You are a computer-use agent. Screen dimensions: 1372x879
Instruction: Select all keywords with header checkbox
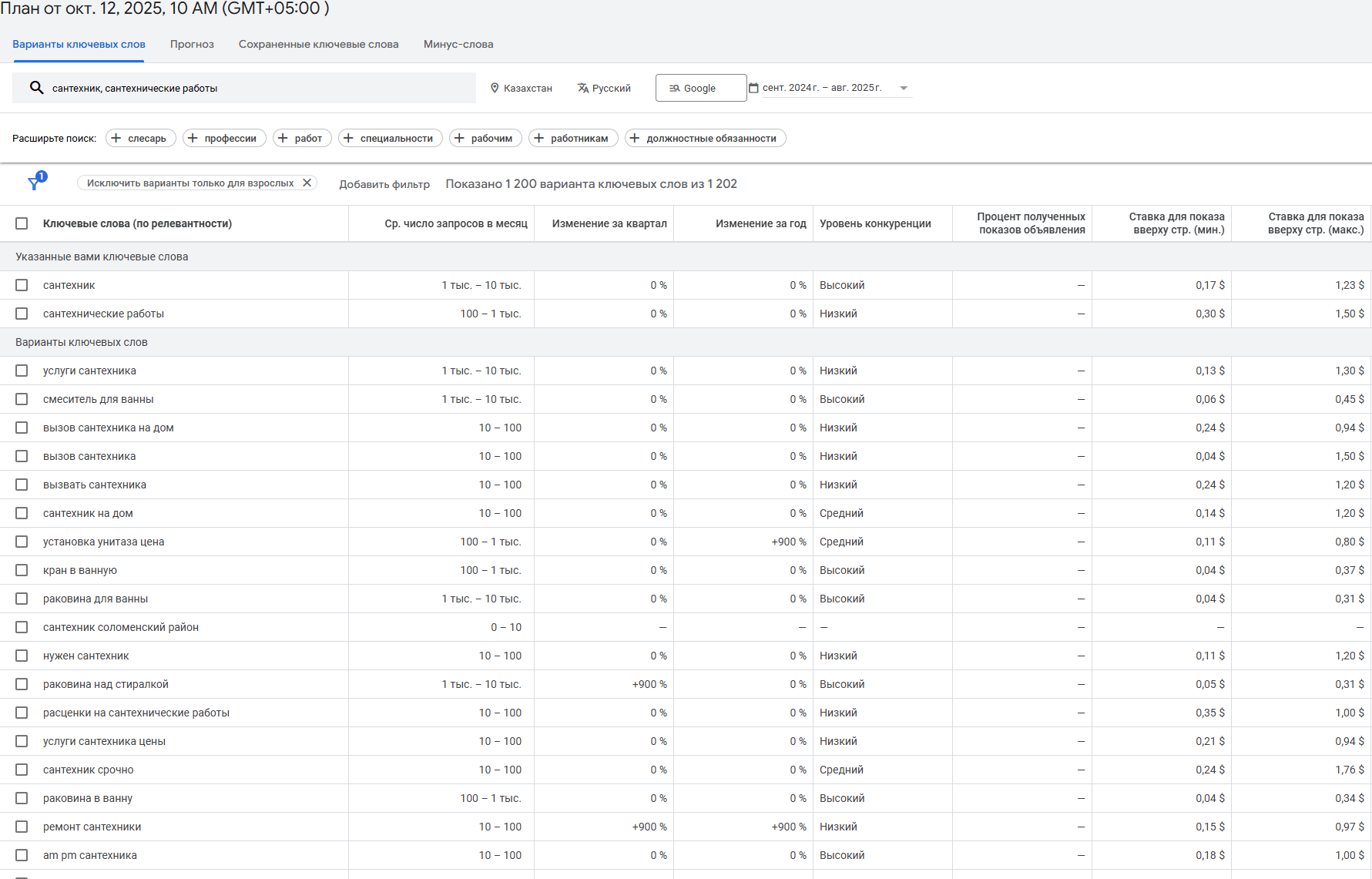tap(22, 223)
